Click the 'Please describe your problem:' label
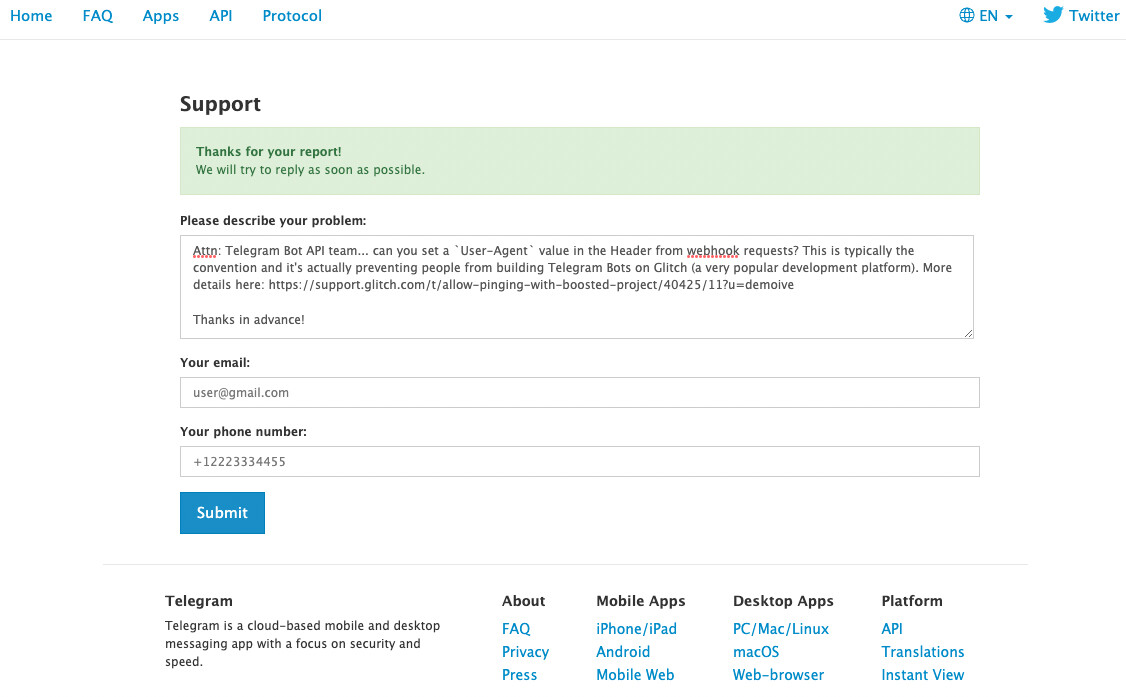Image resolution: width=1126 pixels, height=697 pixels. coord(273,220)
